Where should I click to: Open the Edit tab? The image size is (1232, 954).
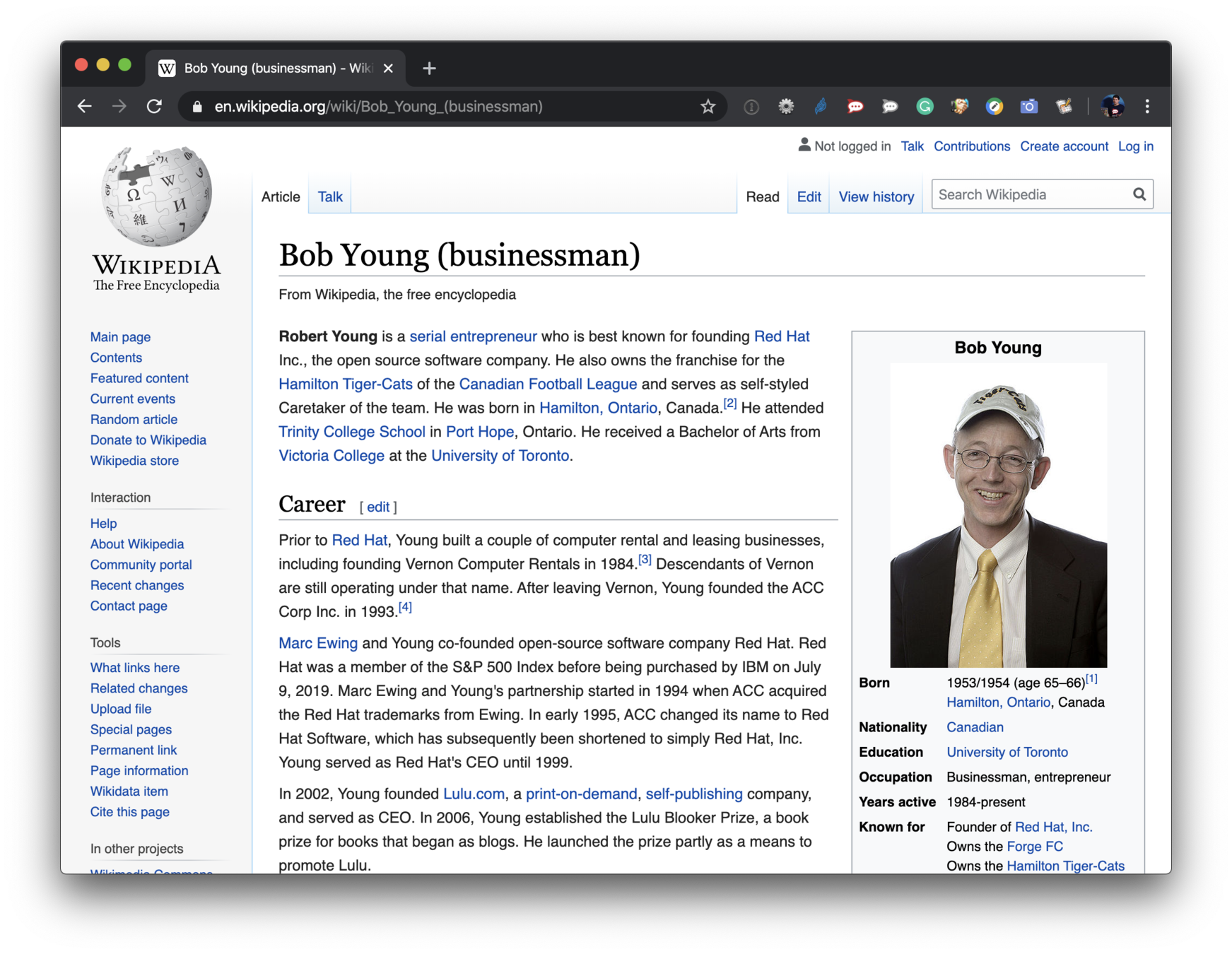[809, 197]
